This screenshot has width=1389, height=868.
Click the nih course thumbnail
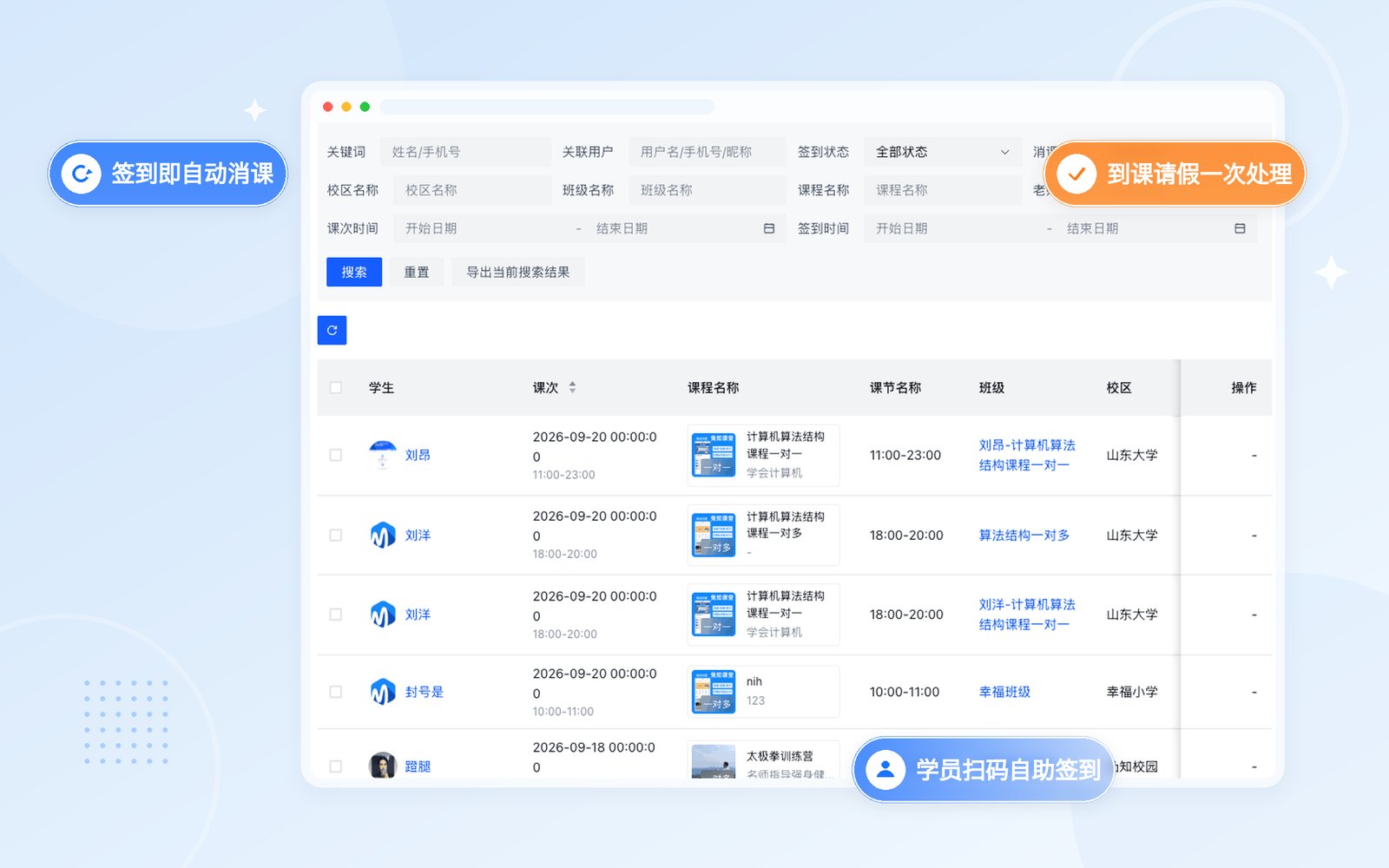(714, 692)
